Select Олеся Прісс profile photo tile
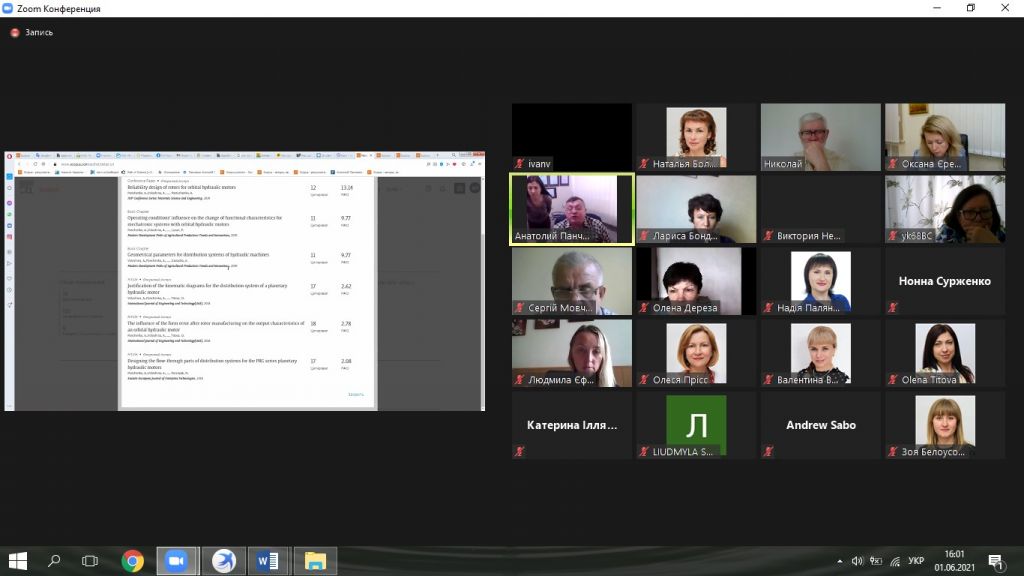Screen dimensions: 1024x576 [x=696, y=353]
